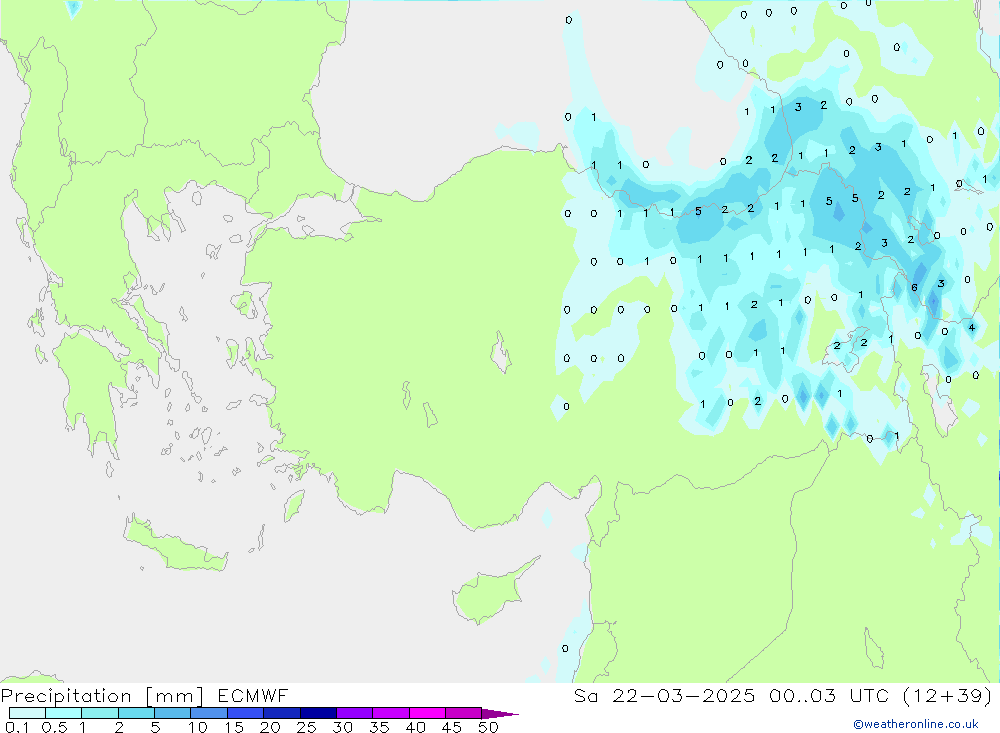1000x733 pixels.
Task: Click the 'Precipitation' title text
Action: click(x=66, y=696)
